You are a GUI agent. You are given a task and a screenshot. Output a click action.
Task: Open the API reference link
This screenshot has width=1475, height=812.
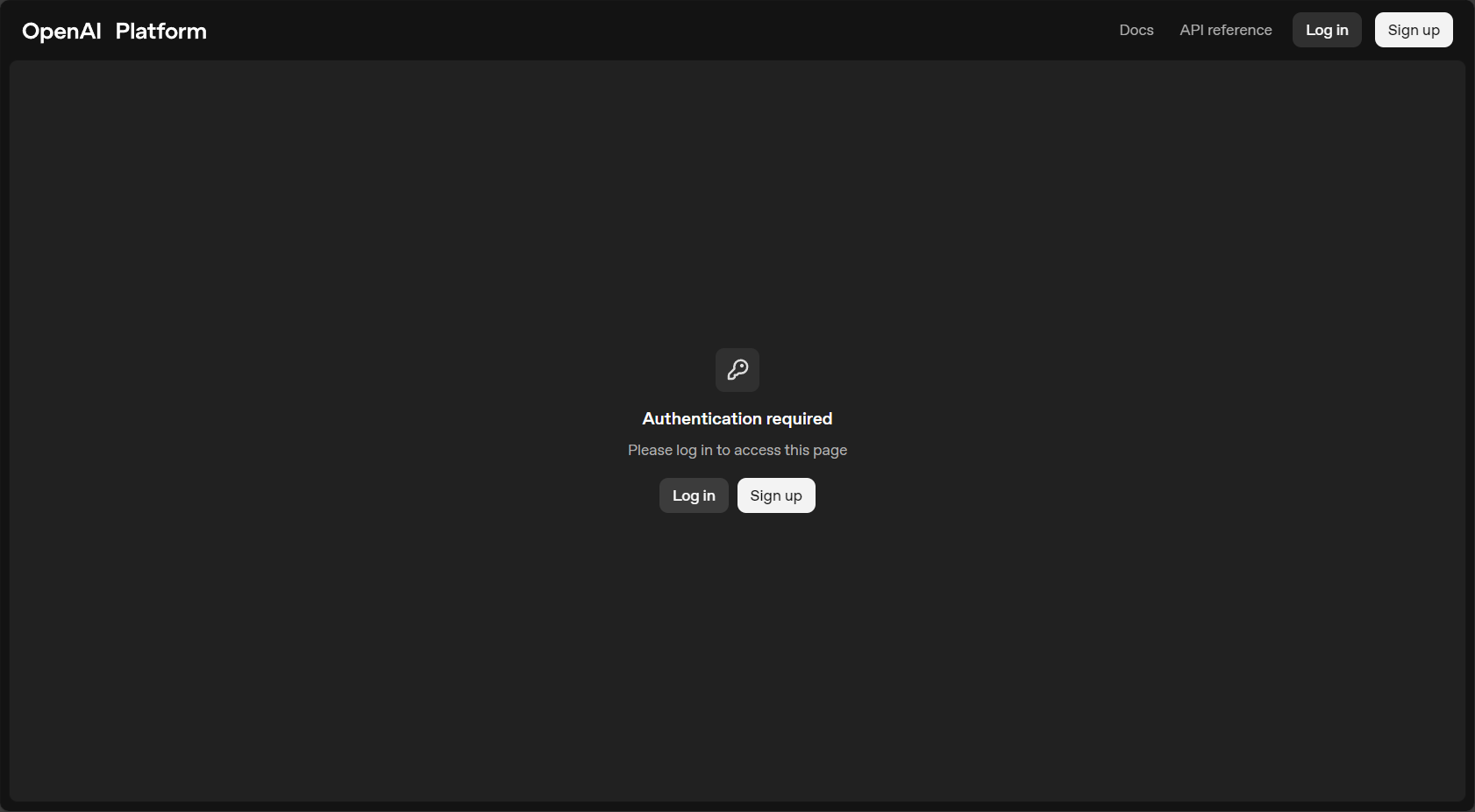point(1226,30)
